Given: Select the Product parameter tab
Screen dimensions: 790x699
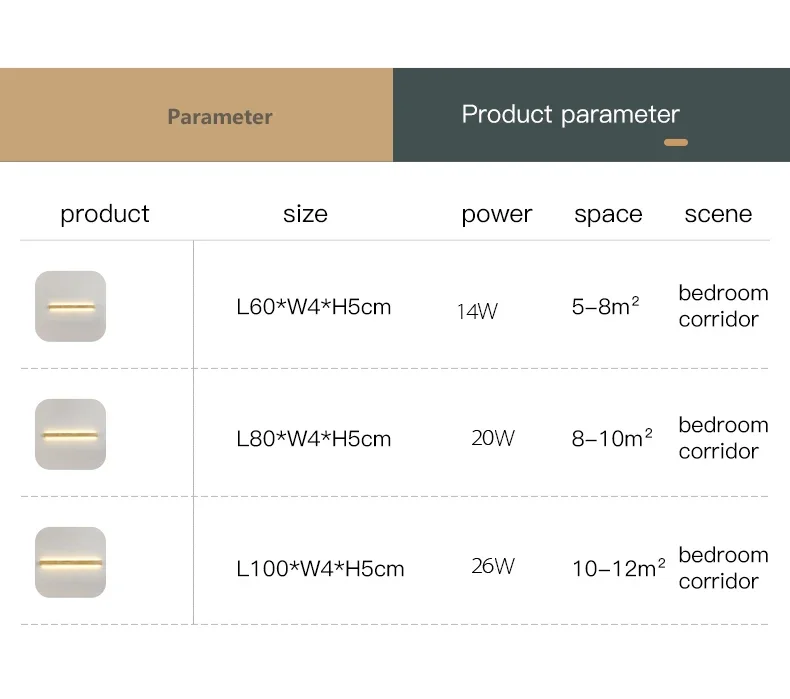Looking at the screenshot, I should [591, 115].
